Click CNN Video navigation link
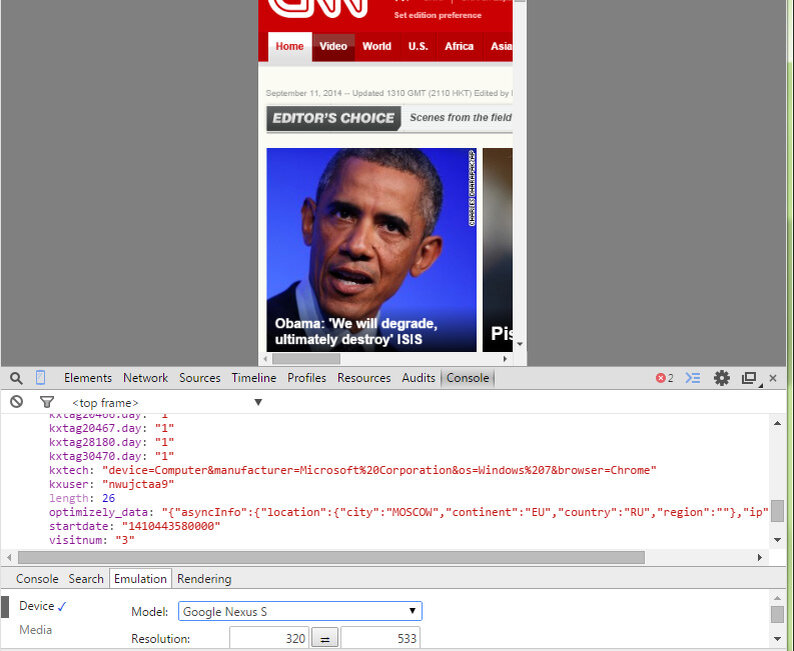794x651 pixels. click(333, 47)
